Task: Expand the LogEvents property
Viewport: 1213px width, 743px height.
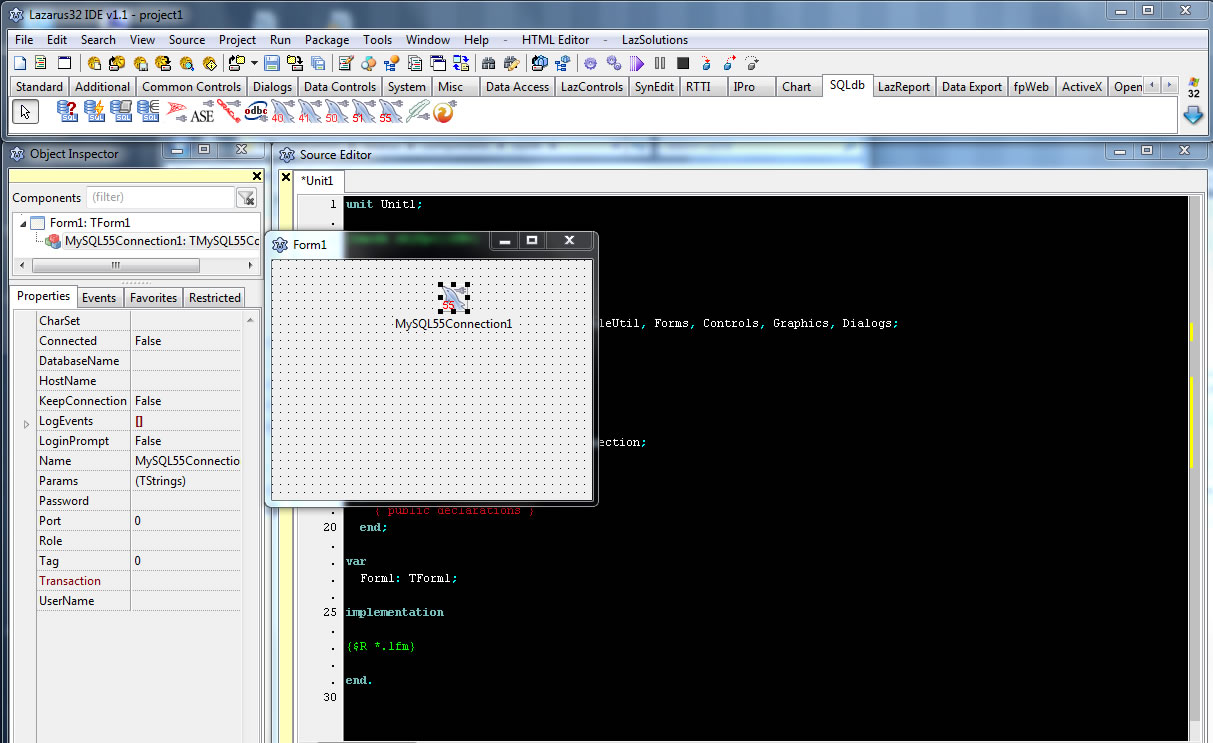Action: (26, 424)
